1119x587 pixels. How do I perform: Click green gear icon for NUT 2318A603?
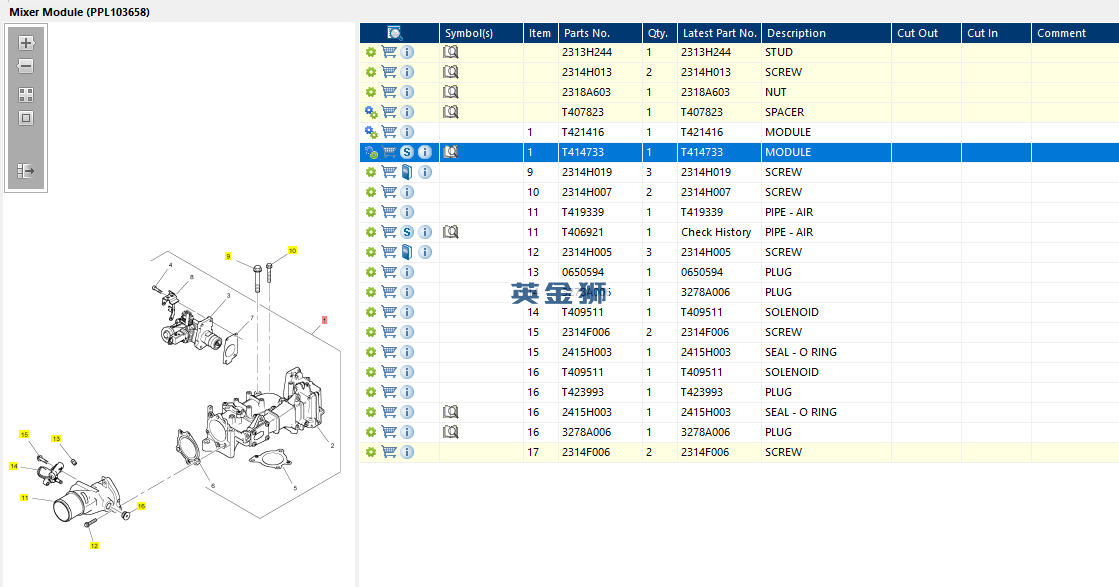(x=370, y=92)
